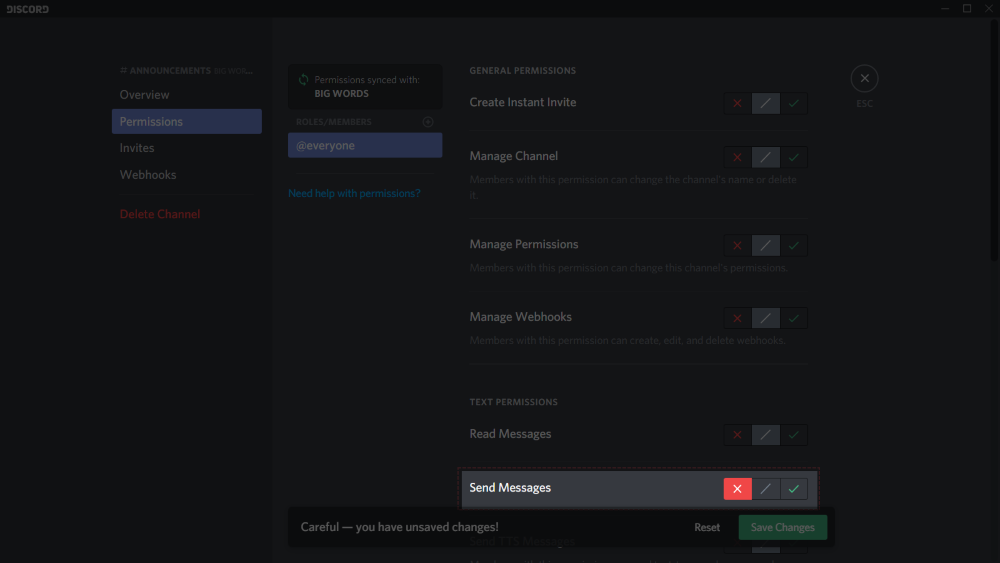1000x563 pixels.
Task: Allow Create Instant Invite with green check
Action: (793, 103)
